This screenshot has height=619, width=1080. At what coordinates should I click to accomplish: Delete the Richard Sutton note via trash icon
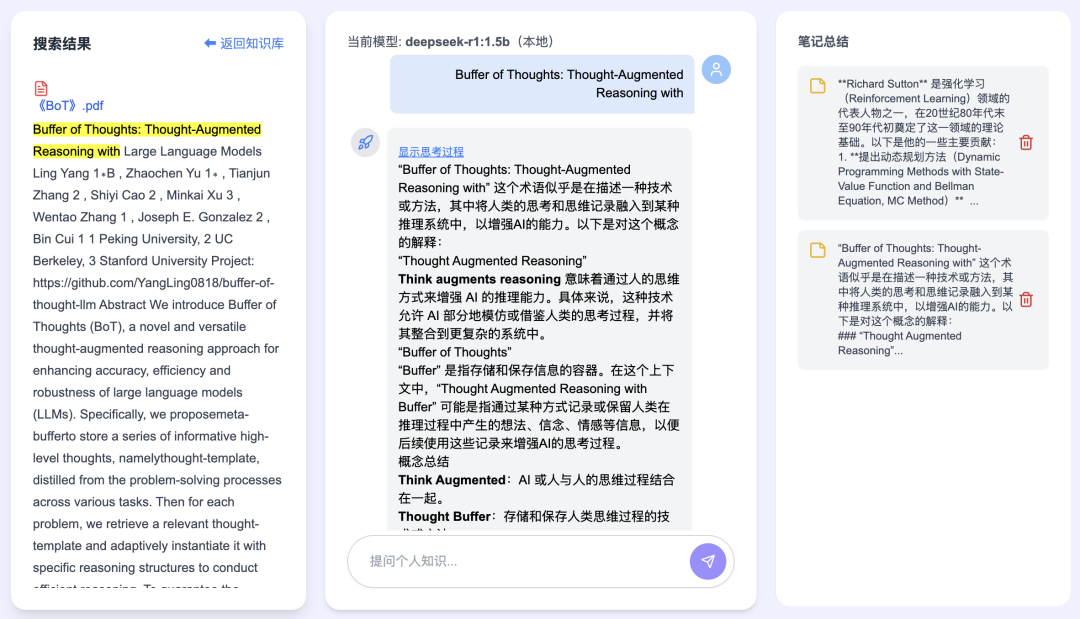coord(1025,142)
